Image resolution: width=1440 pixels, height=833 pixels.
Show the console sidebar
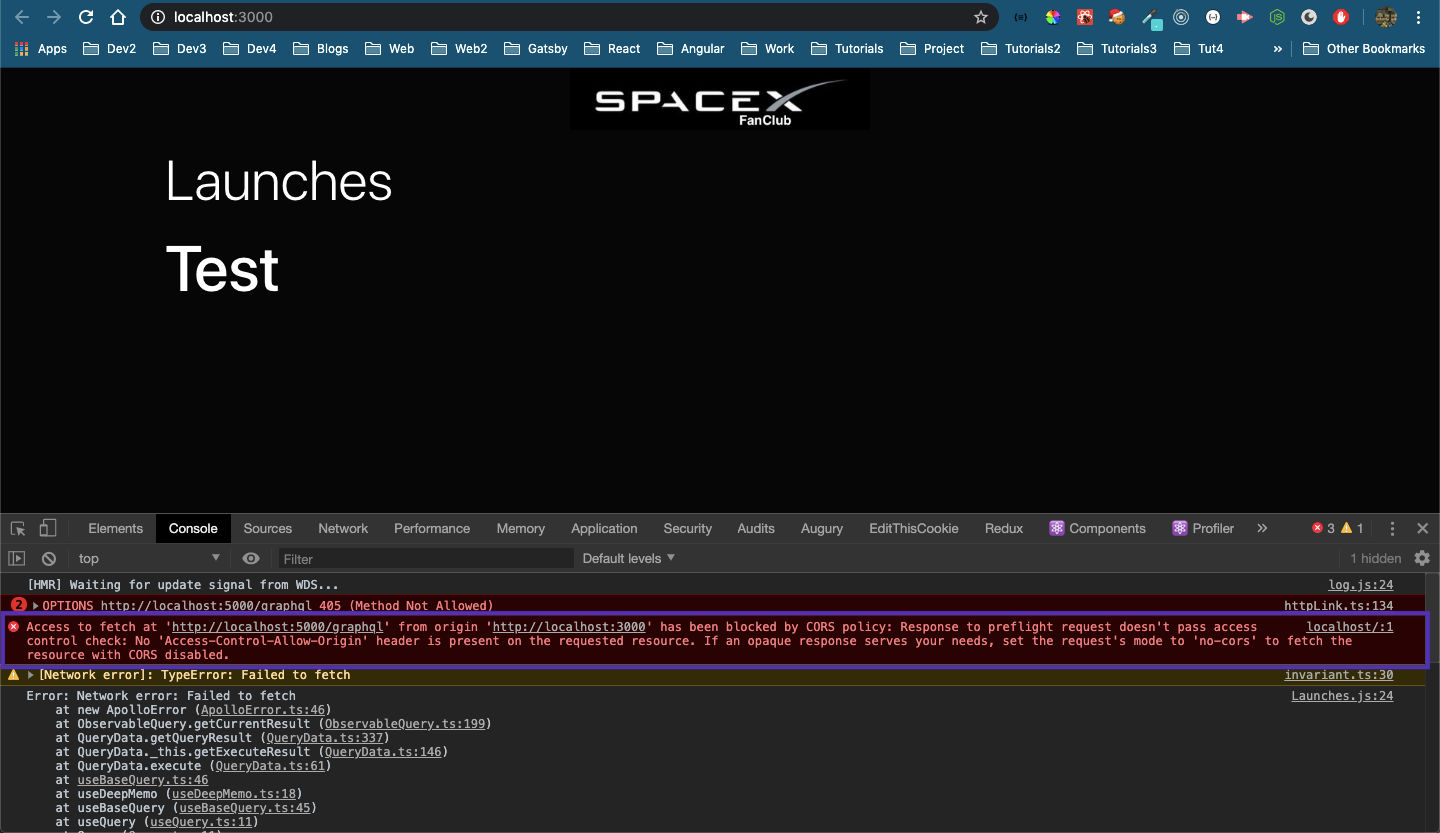point(17,558)
